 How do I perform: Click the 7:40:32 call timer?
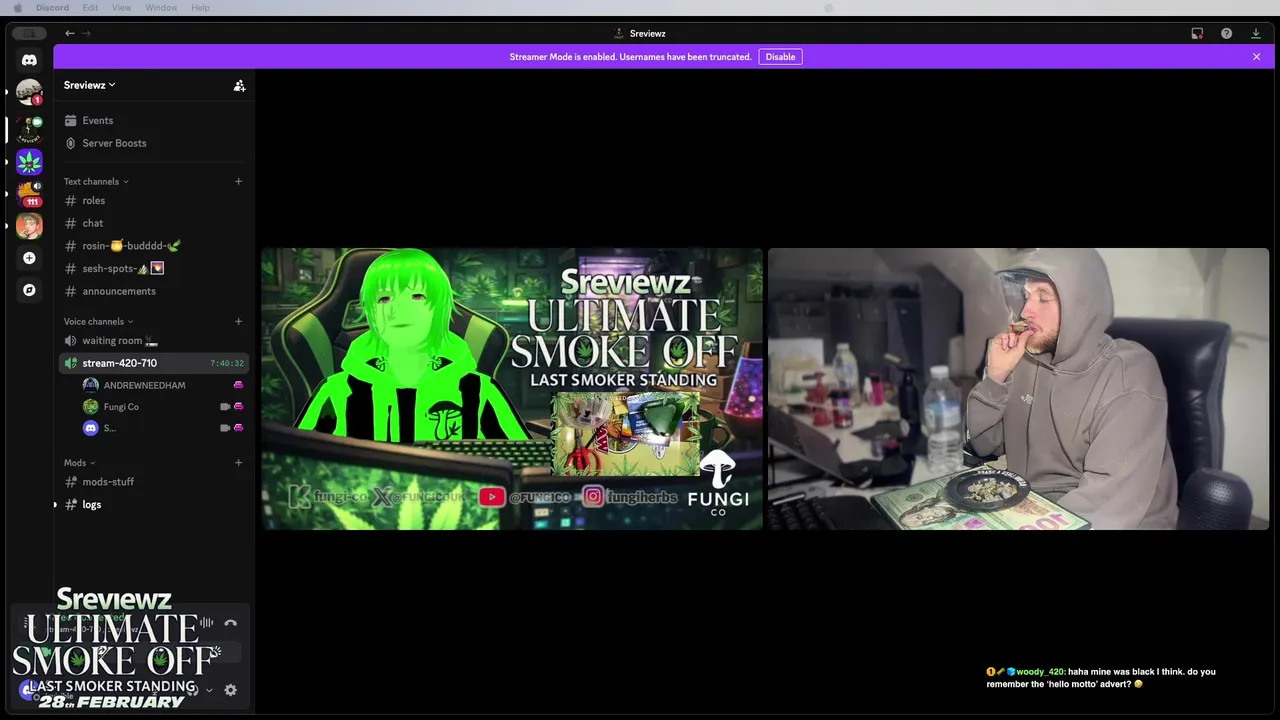pyautogui.click(x=227, y=363)
